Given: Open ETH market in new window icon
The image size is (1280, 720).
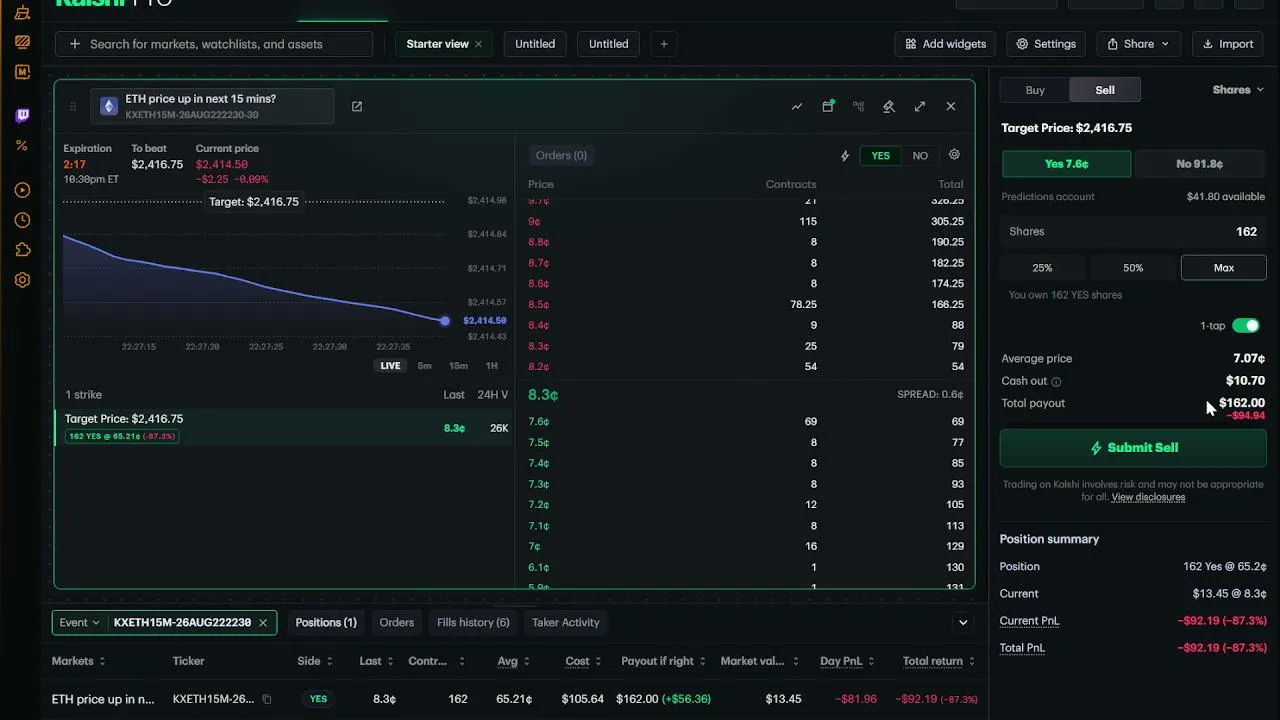Looking at the screenshot, I should click(357, 106).
